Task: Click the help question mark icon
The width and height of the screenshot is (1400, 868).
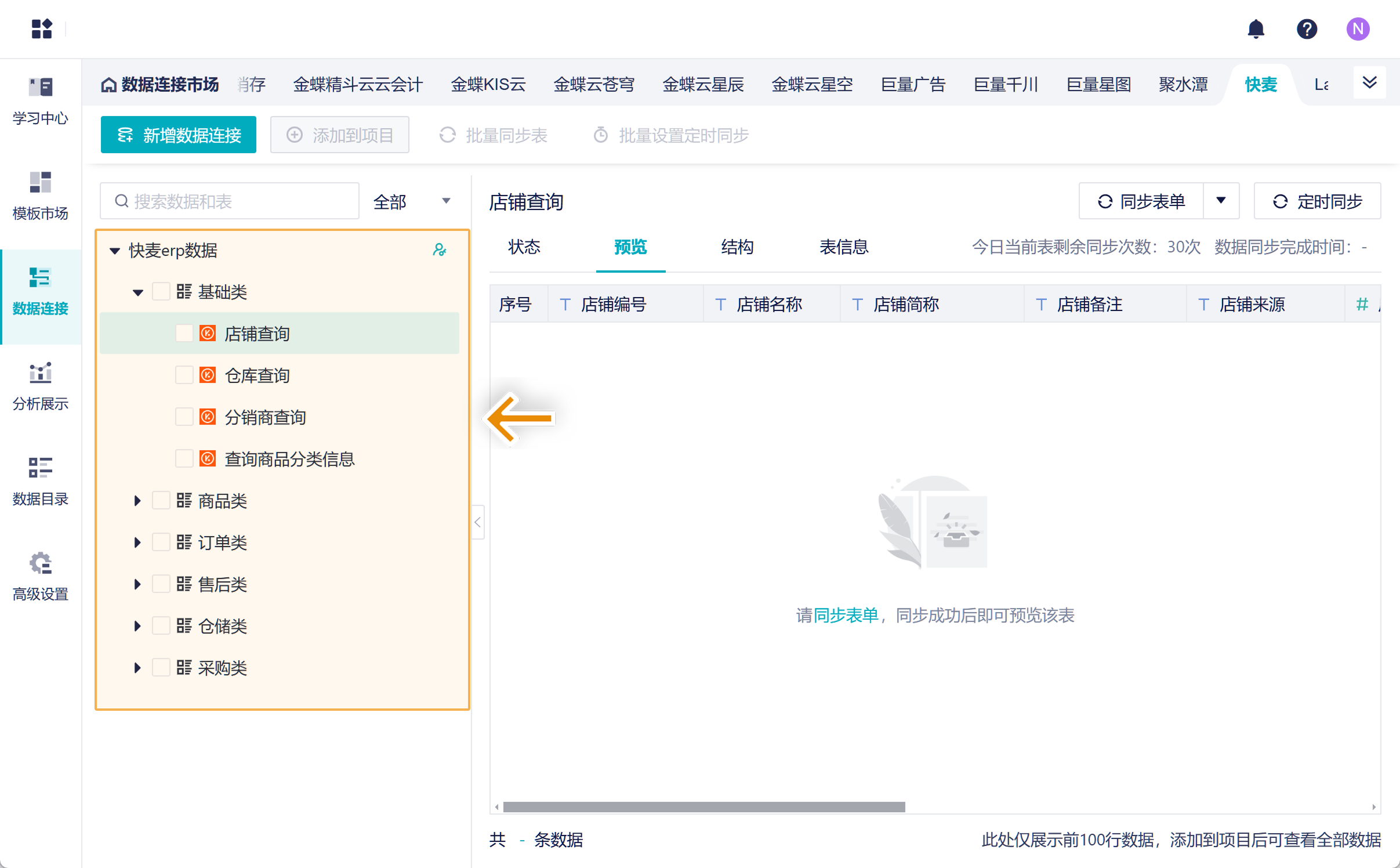Action: (x=1307, y=29)
